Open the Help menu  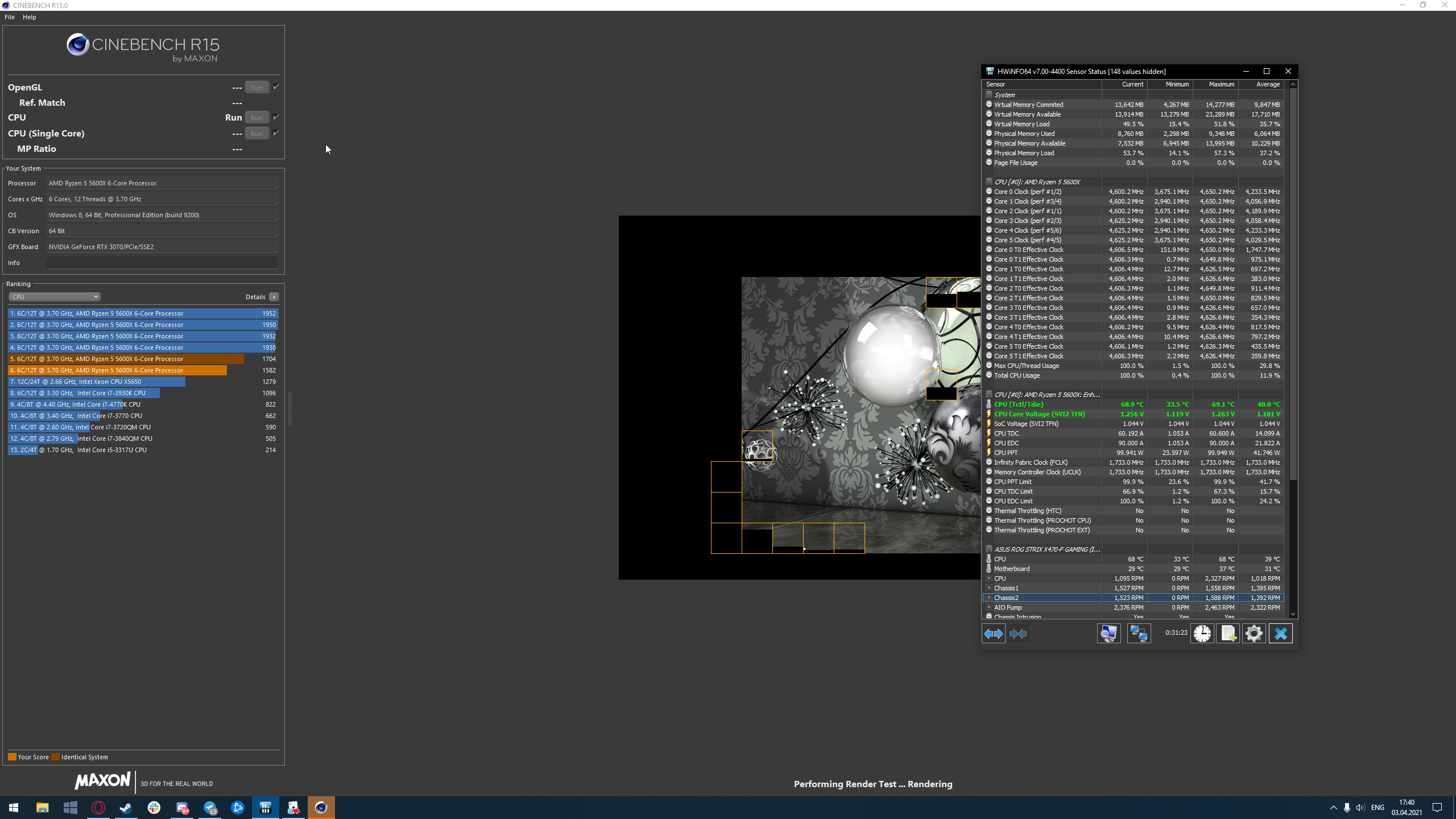30,17
